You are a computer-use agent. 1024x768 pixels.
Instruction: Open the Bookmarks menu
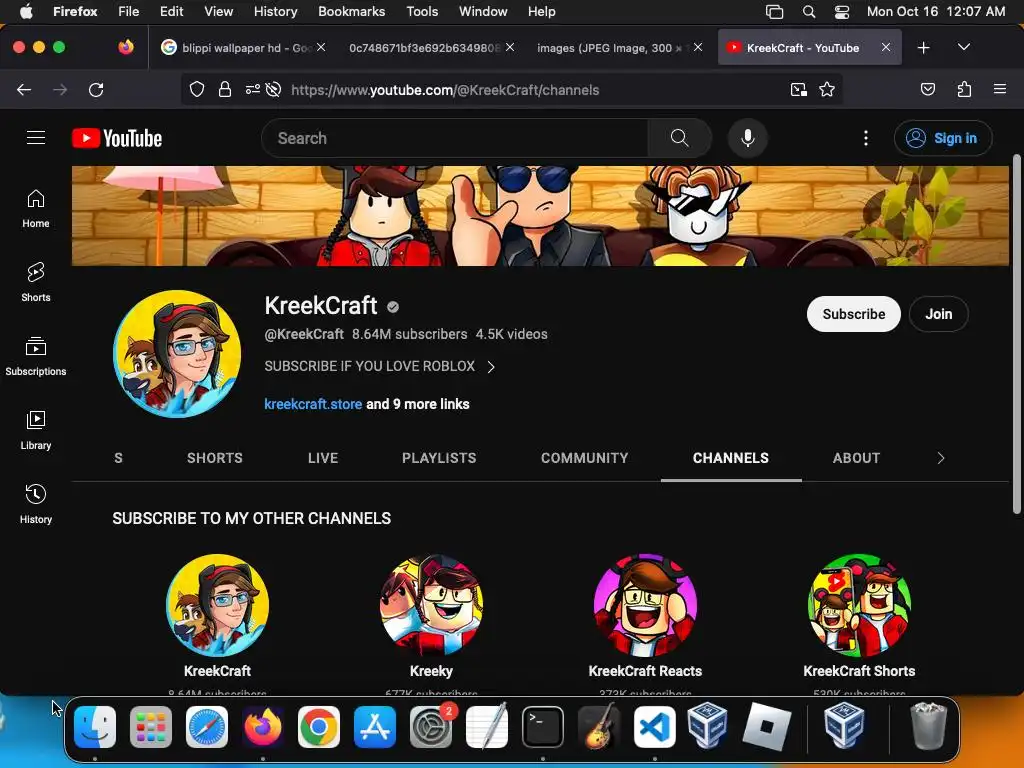pos(351,12)
